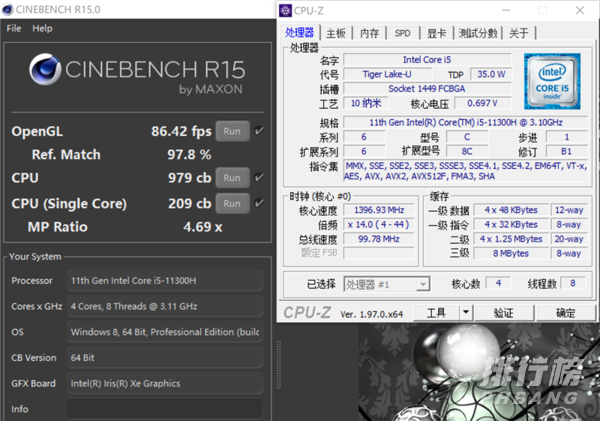Switch to the SPD tab
The image size is (600, 421).
pyautogui.click(x=401, y=33)
